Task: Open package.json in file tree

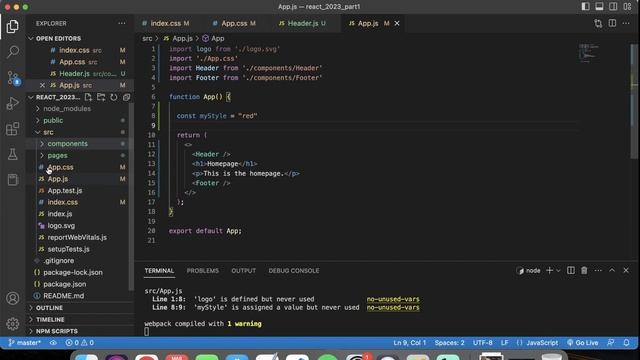Action: pyautogui.click(x=64, y=284)
